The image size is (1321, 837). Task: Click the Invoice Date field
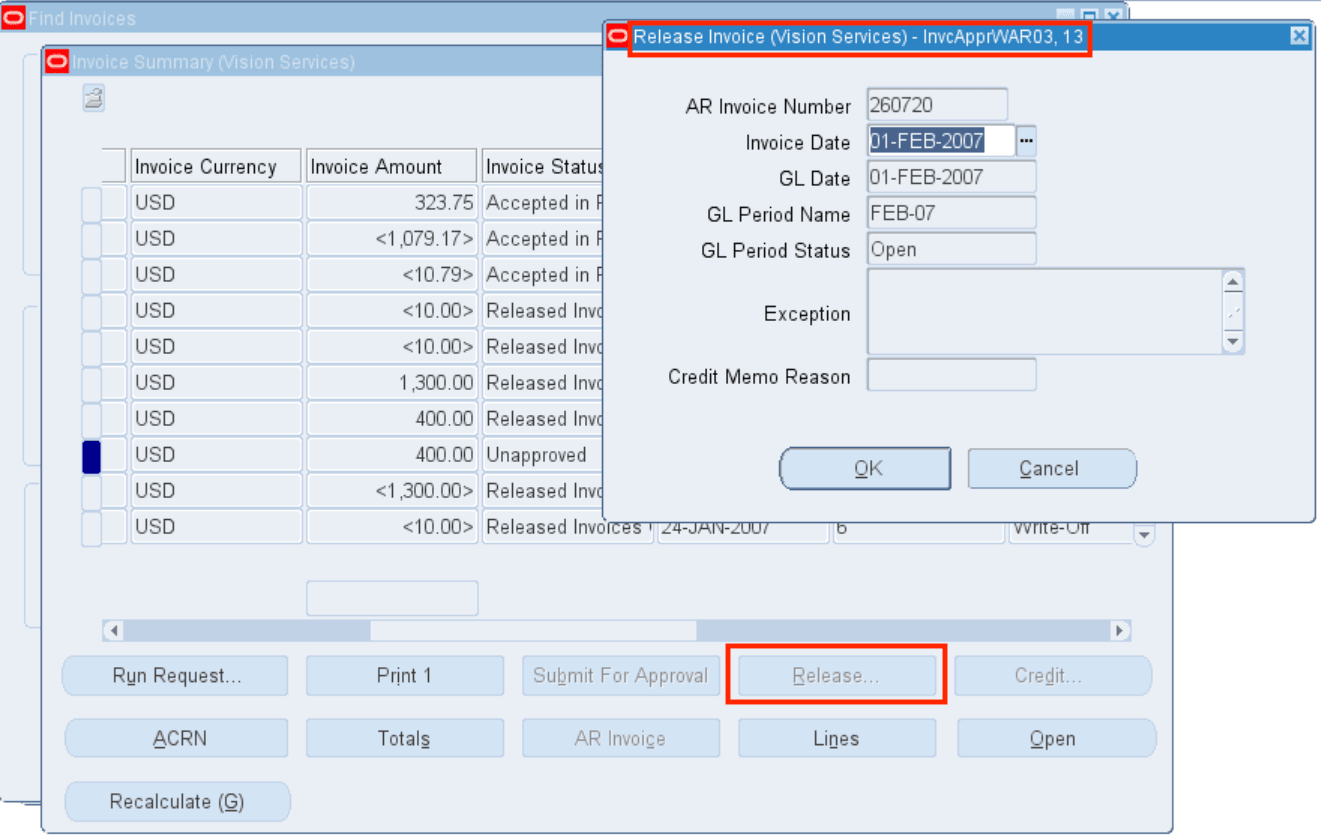pos(941,141)
